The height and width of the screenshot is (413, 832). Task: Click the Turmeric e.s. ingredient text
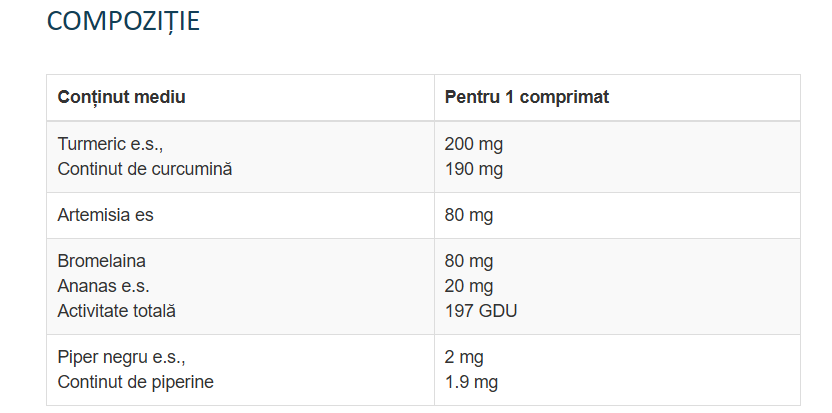pyautogui.click(x=110, y=144)
